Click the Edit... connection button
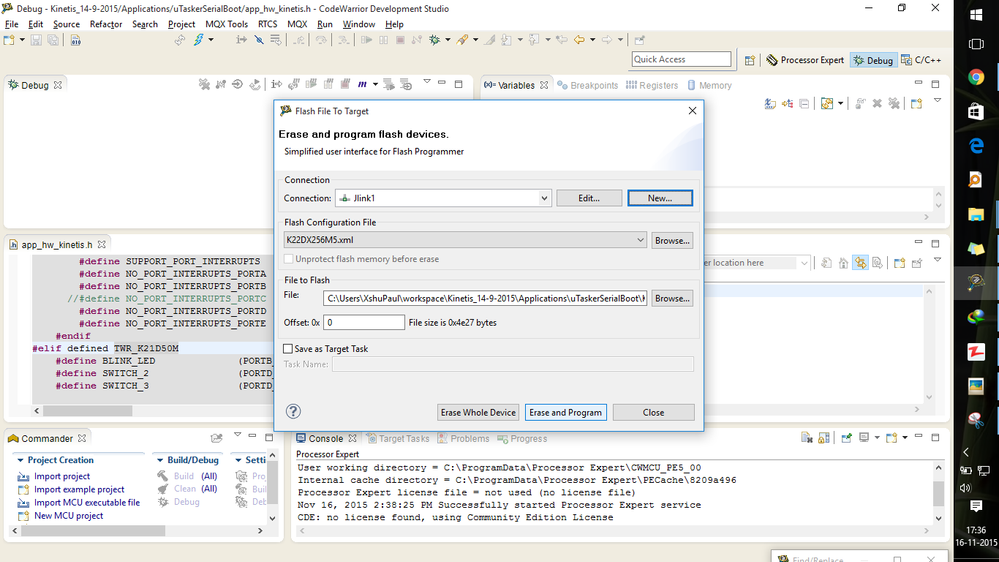Image resolution: width=999 pixels, height=562 pixels. (589, 198)
